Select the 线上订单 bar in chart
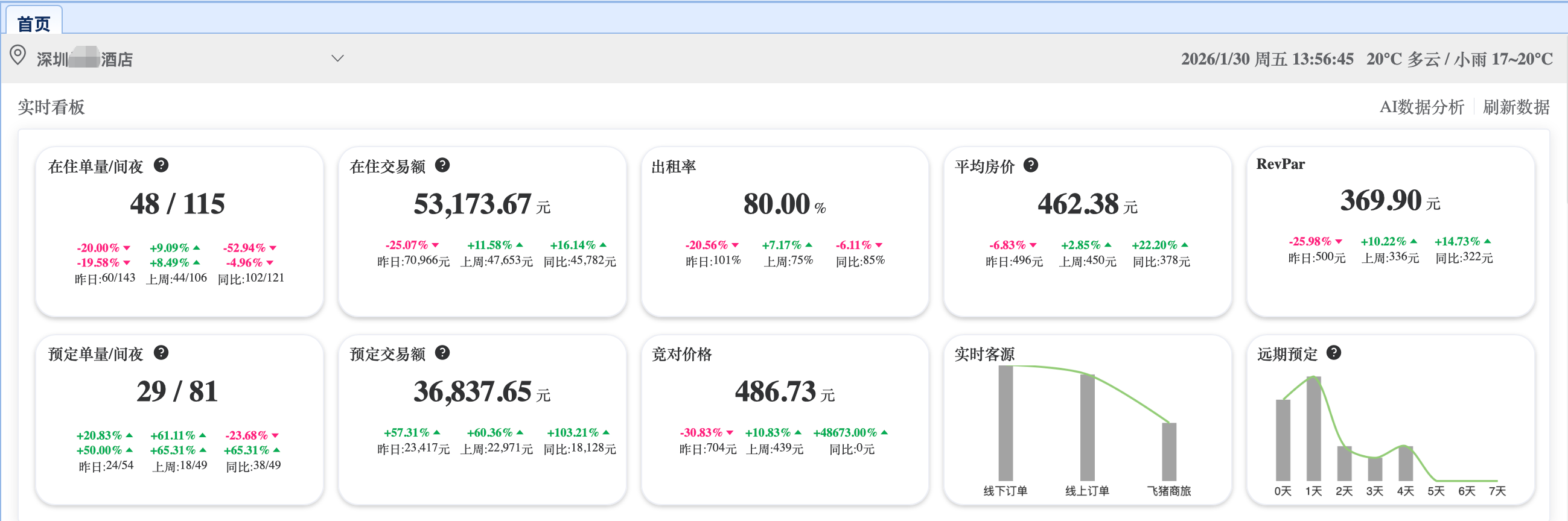 coord(1087,428)
